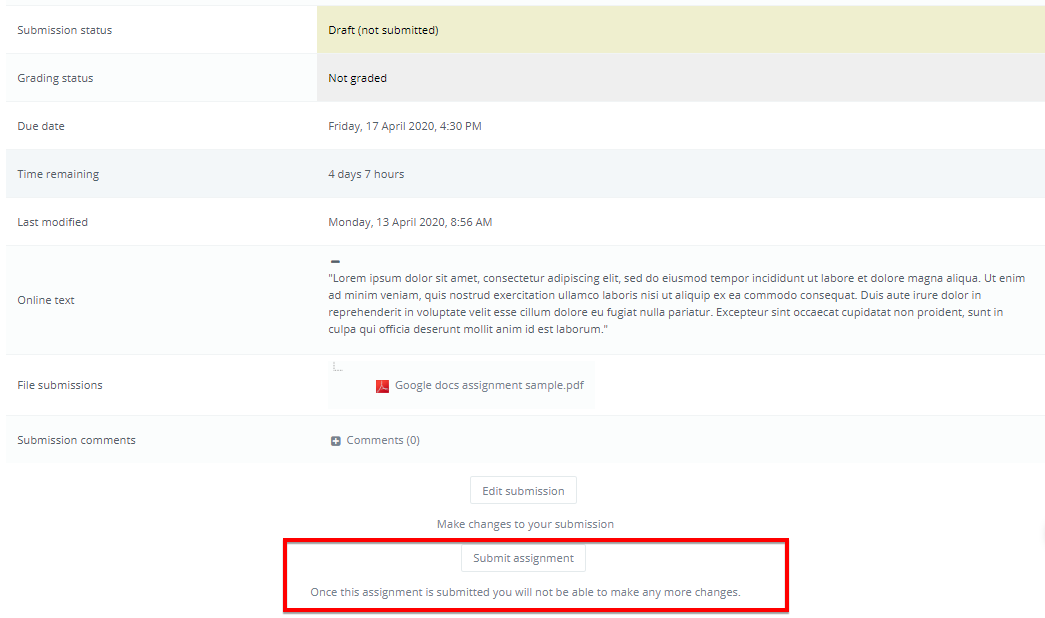
Task: Click the Submission comments row label
Action: [76, 440]
